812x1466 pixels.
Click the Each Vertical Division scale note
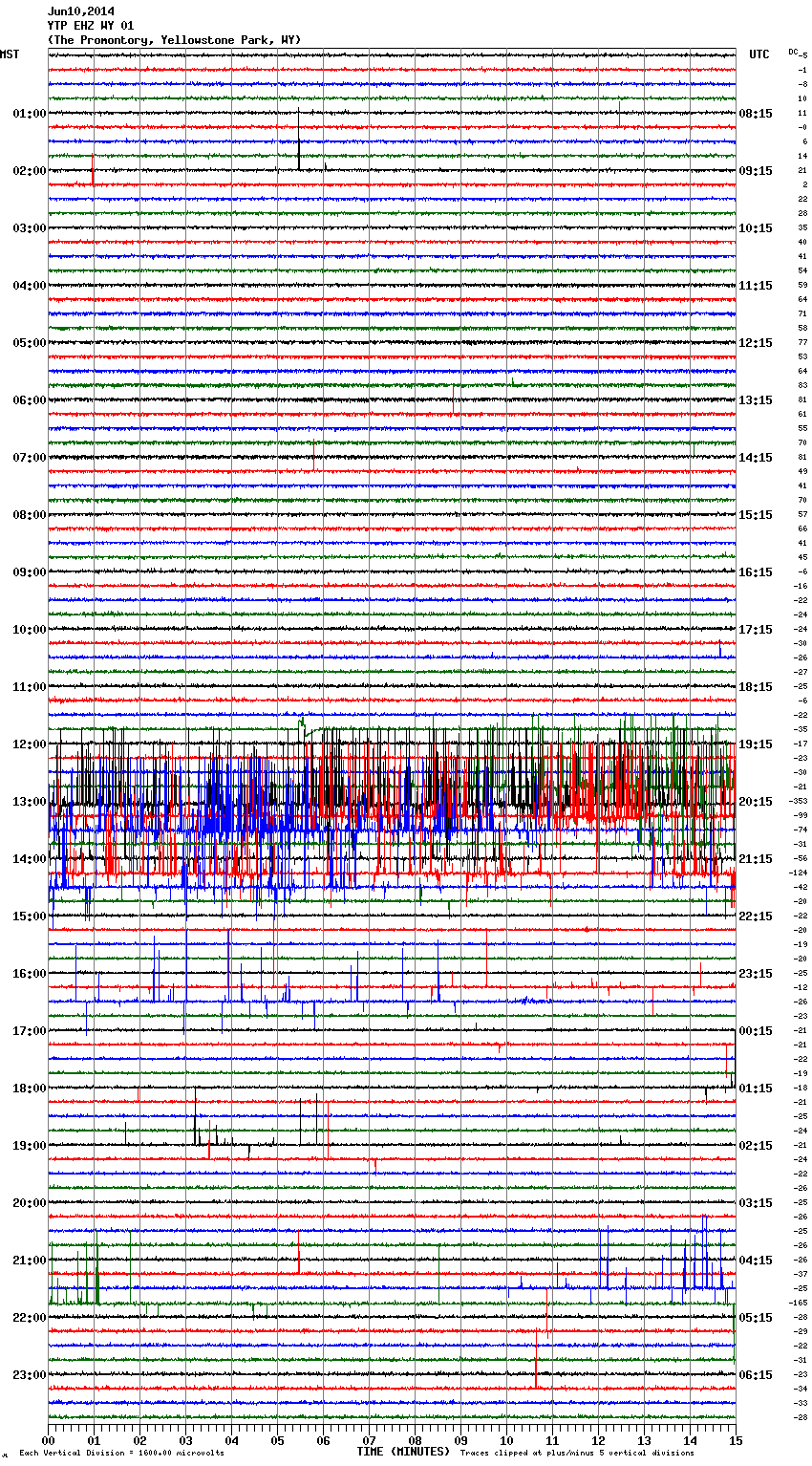[x=121, y=1453]
